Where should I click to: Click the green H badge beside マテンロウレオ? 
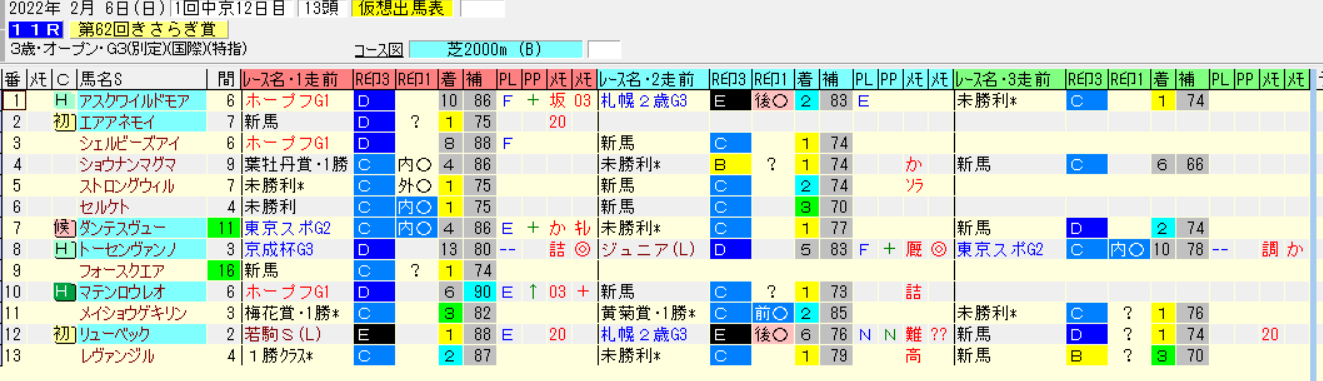pyautogui.click(x=63, y=292)
